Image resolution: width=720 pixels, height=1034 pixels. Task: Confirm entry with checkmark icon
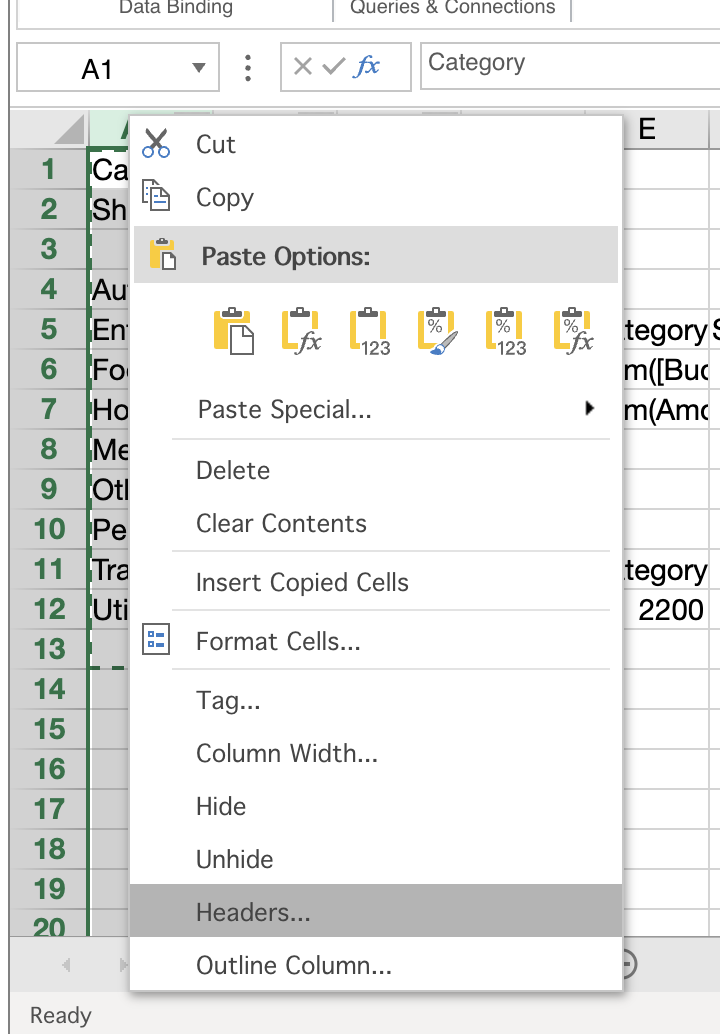[334, 66]
